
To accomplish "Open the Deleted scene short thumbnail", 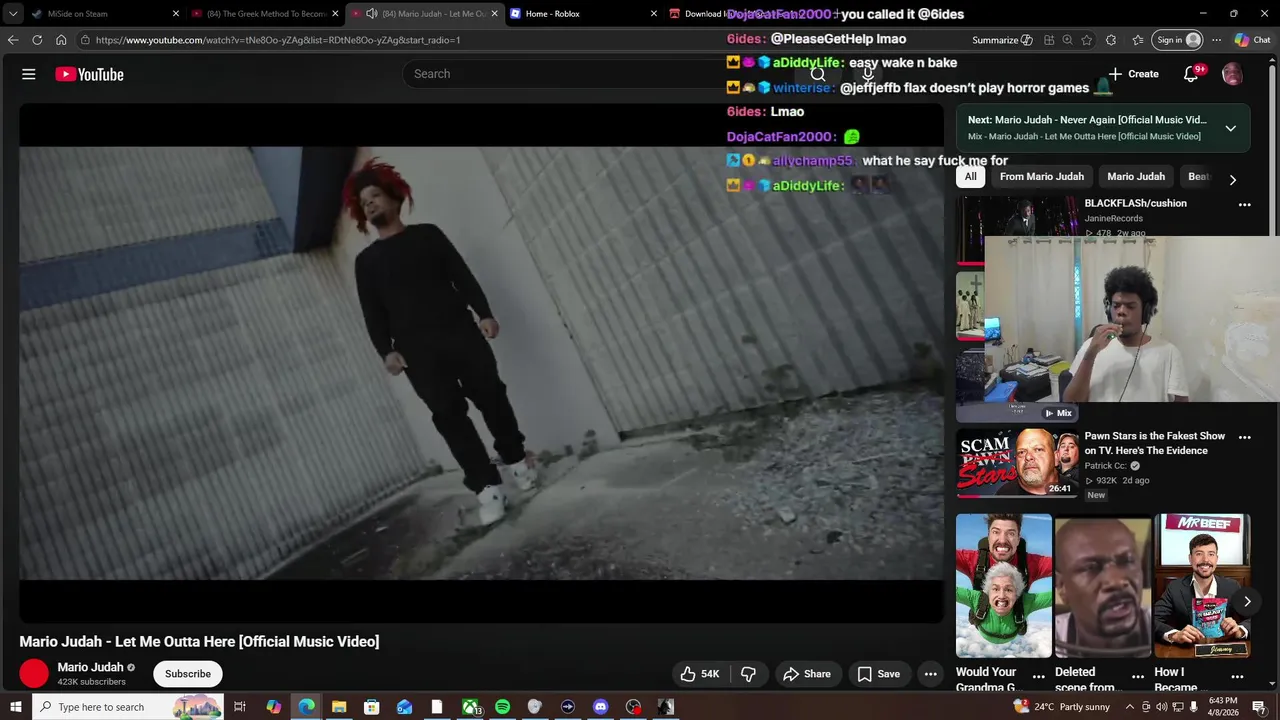I will 1103,586.
